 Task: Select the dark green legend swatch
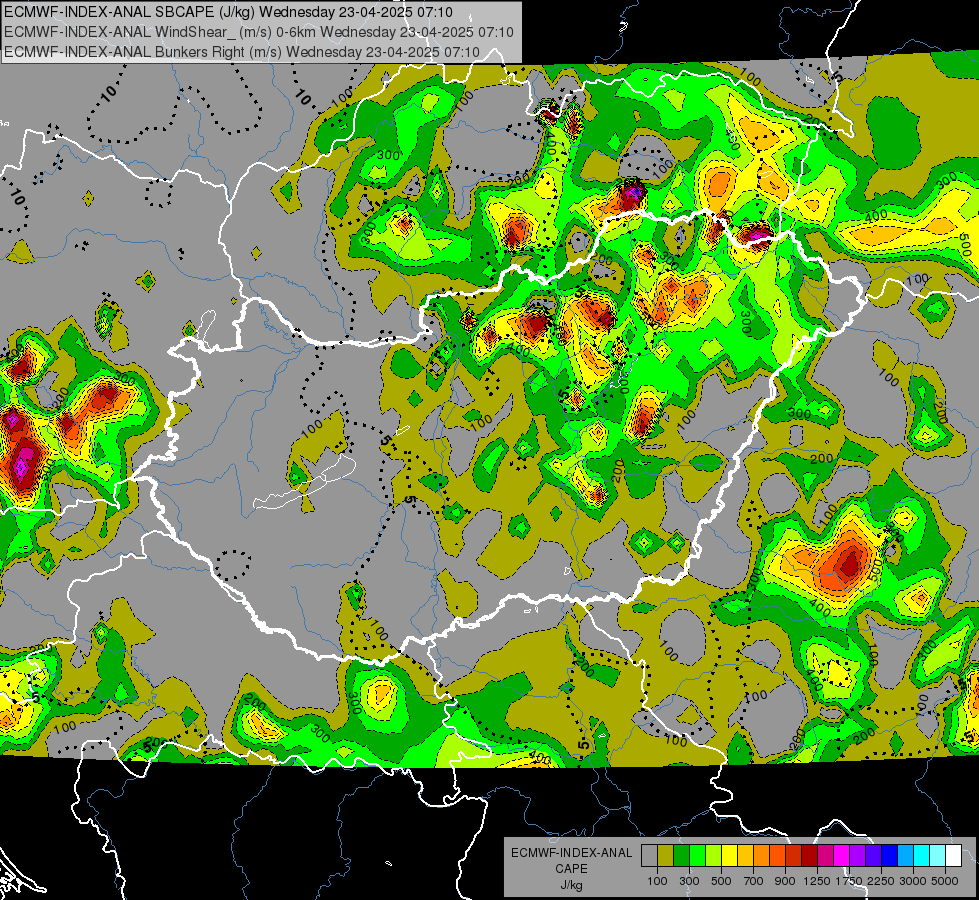click(681, 856)
